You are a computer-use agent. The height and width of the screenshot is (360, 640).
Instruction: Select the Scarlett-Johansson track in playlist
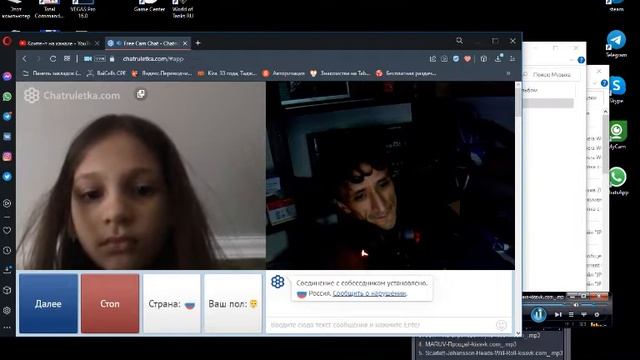coord(490,353)
